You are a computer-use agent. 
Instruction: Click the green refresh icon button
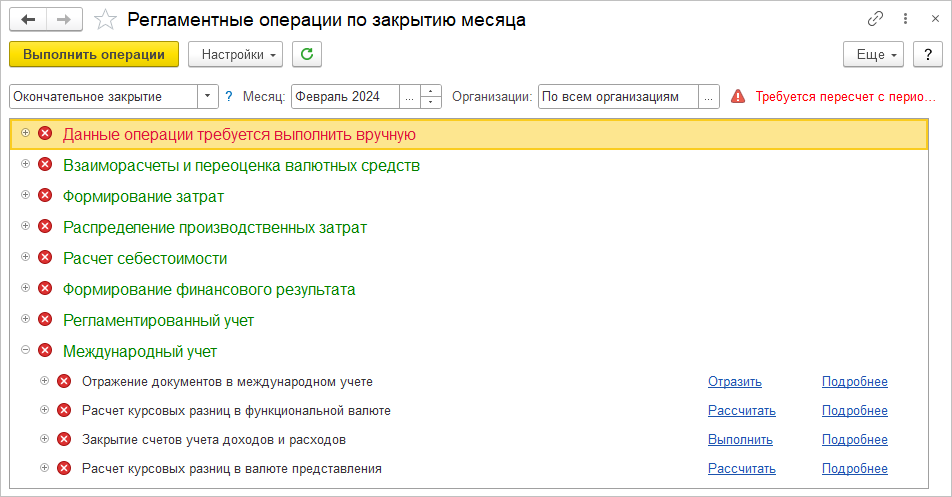click(x=307, y=54)
